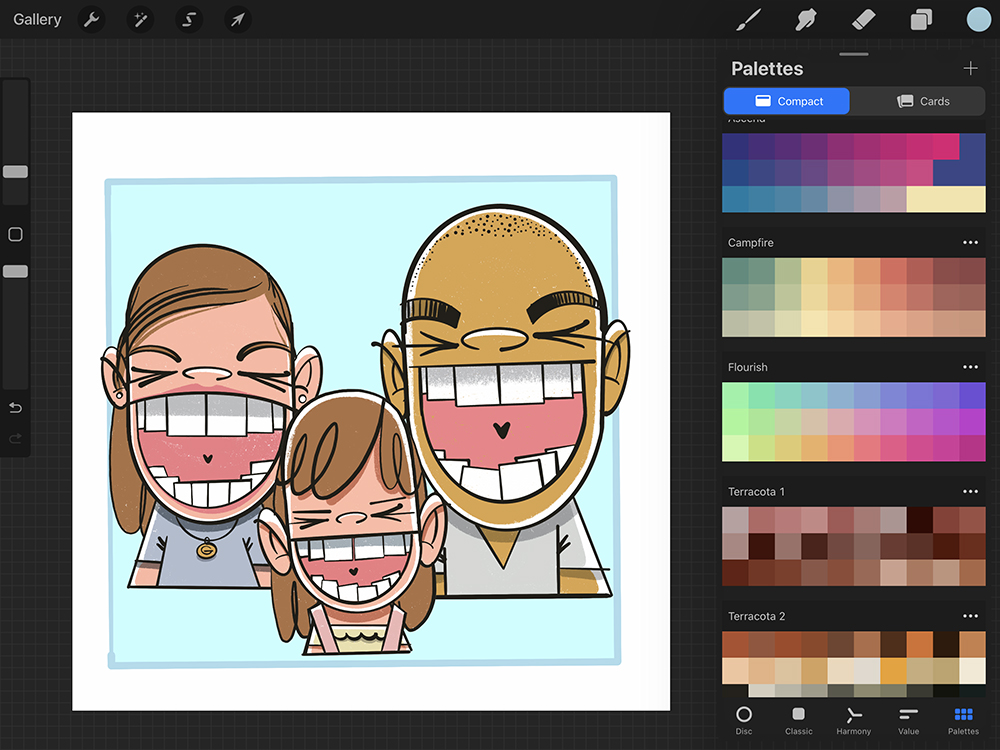Open the Actions wrench menu
This screenshot has height=750, width=1000.
[92, 20]
